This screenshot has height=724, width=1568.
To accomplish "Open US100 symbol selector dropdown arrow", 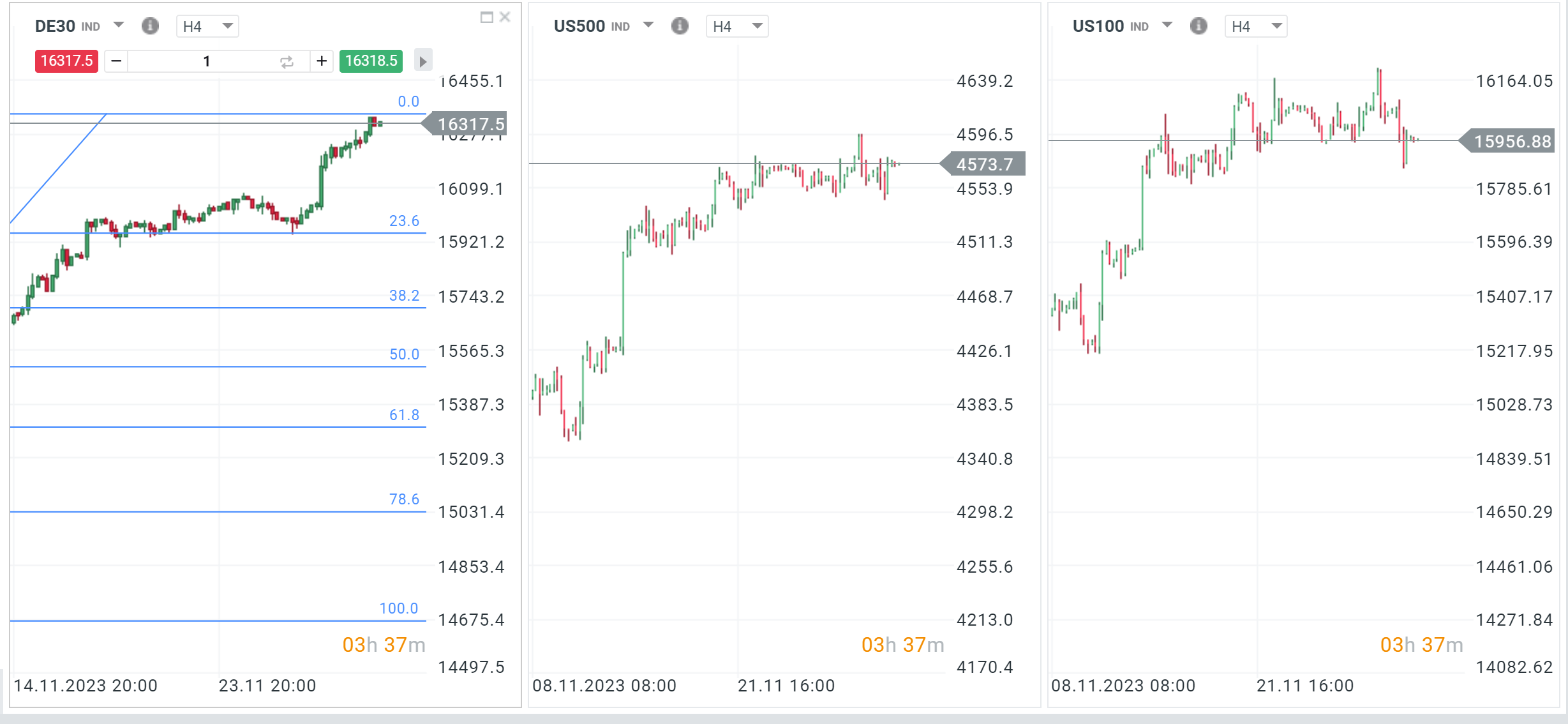I will pos(1167,26).
